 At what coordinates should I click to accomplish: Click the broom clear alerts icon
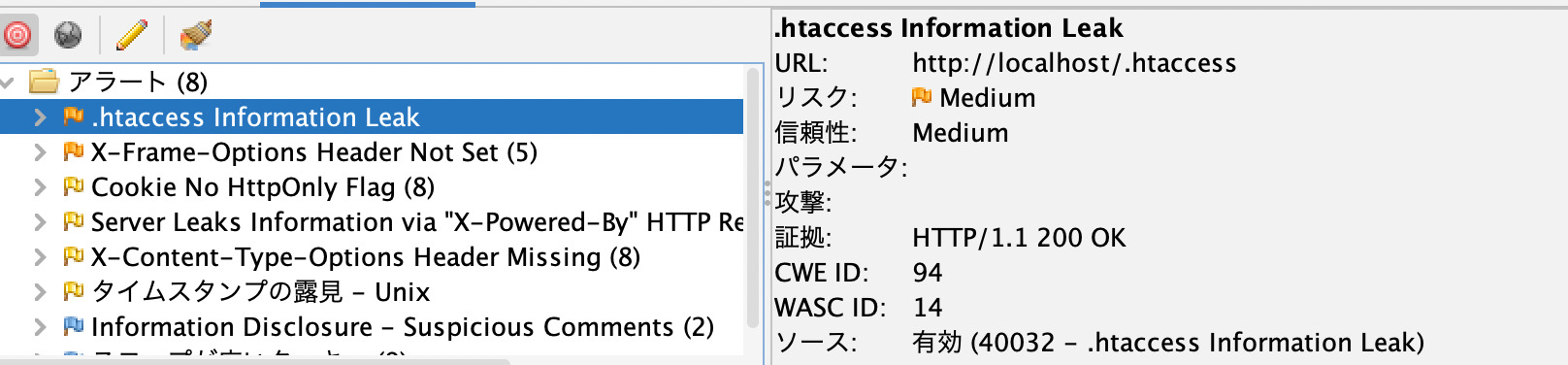pyautogui.click(x=195, y=35)
